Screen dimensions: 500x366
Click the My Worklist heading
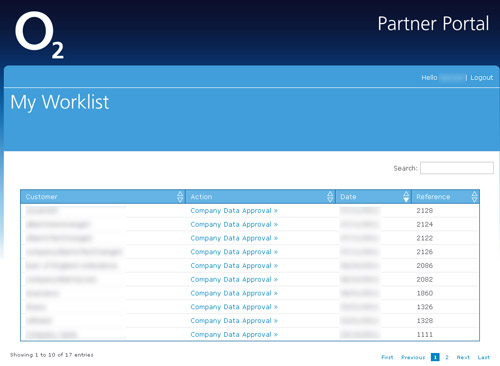coord(60,102)
